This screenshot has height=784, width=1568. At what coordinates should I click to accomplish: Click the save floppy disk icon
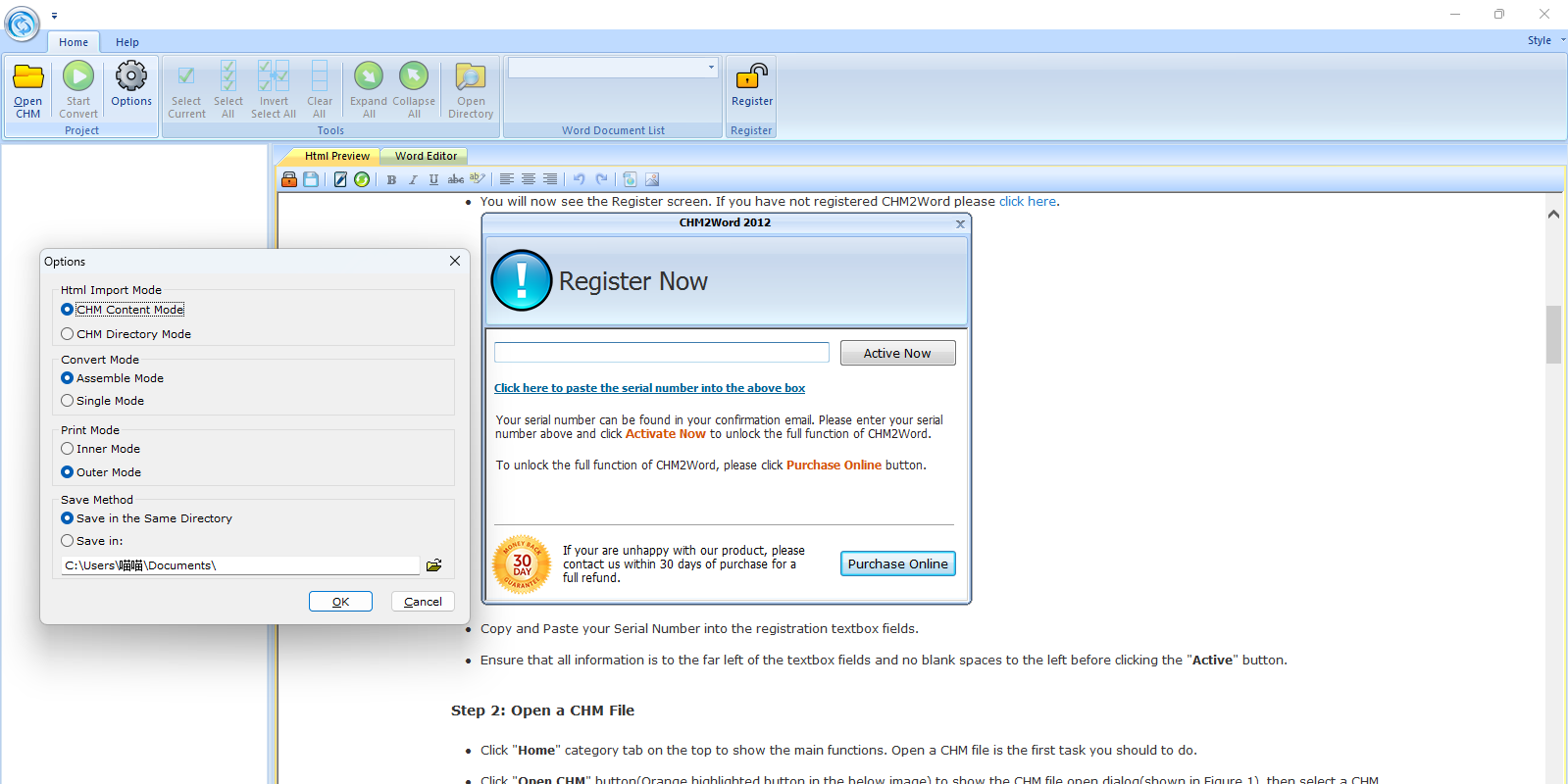[311, 179]
